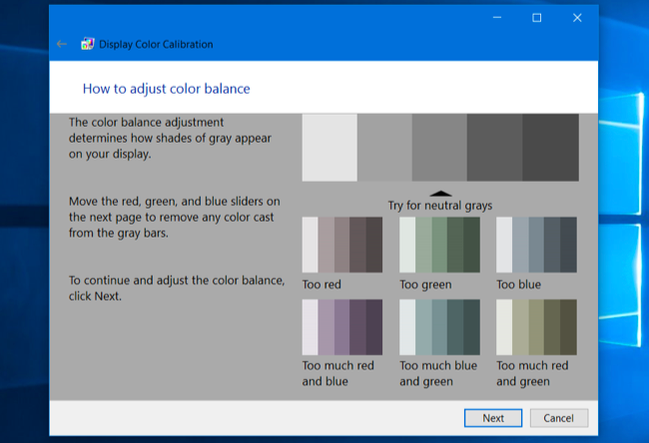The height and width of the screenshot is (443, 649).
Task: Click the 'Too blue' caption
Action: [x=519, y=284]
